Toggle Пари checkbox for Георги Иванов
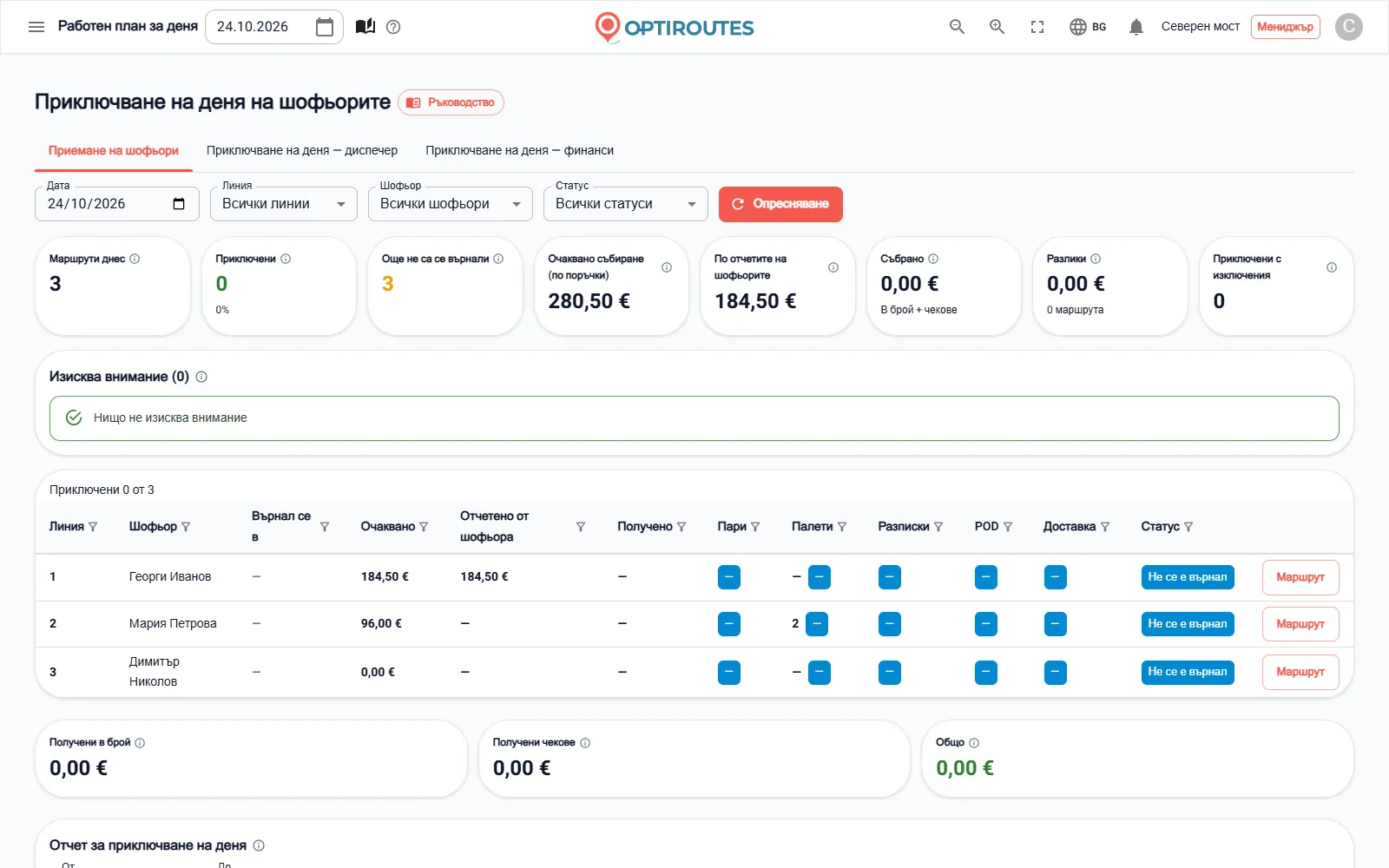Viewport: 1389px width, 868px height. (729, 577)
